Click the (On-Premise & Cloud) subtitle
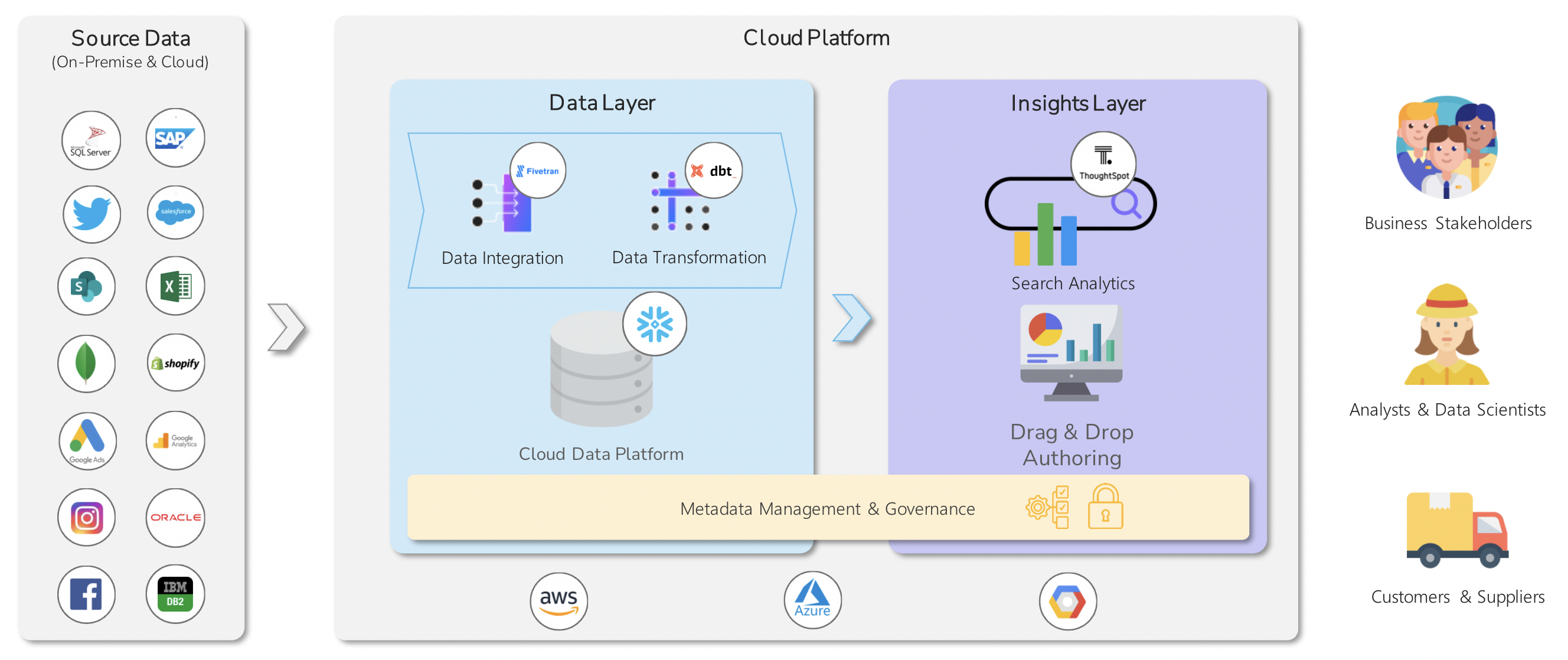Viewport: 1568px width, 660px height. coord(130,63)
